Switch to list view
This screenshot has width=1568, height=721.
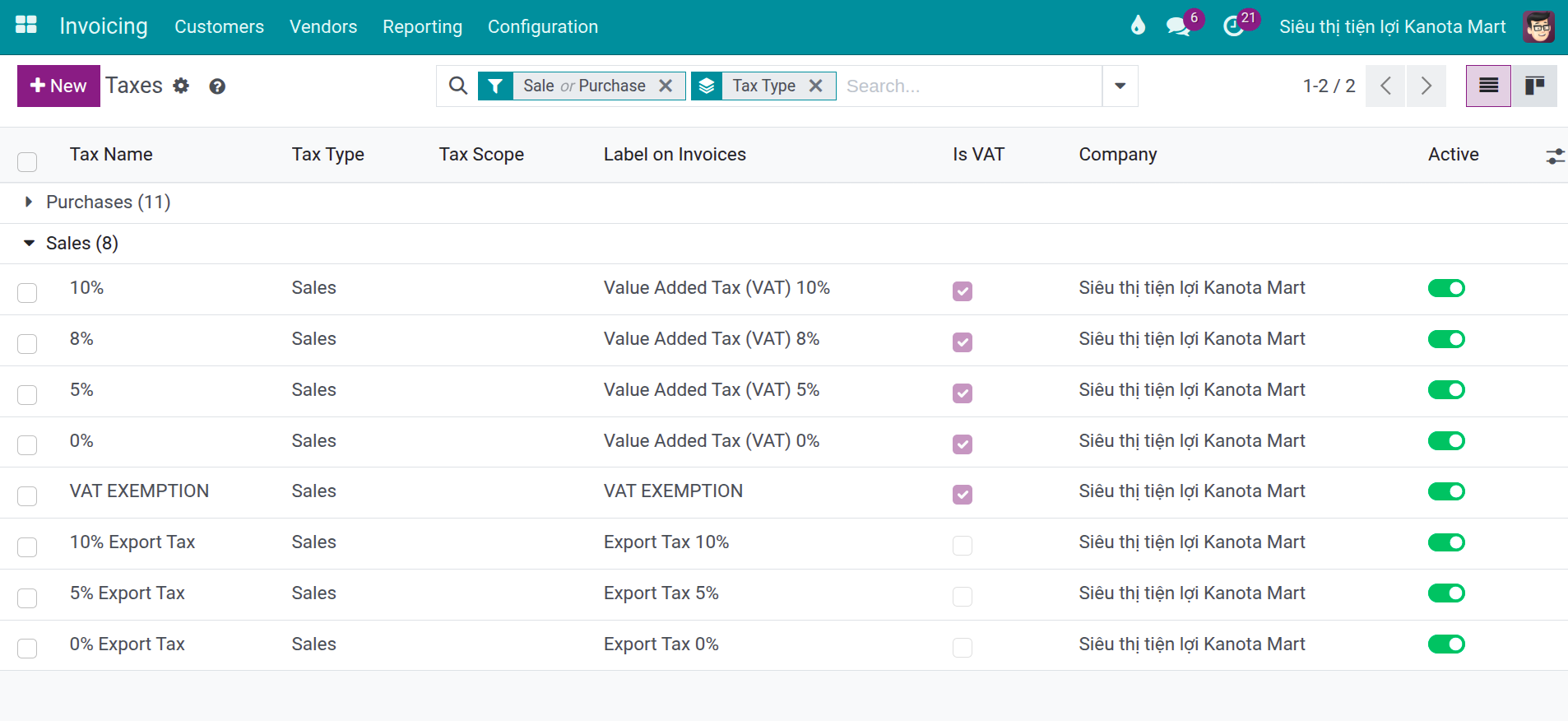[1488, 86]
